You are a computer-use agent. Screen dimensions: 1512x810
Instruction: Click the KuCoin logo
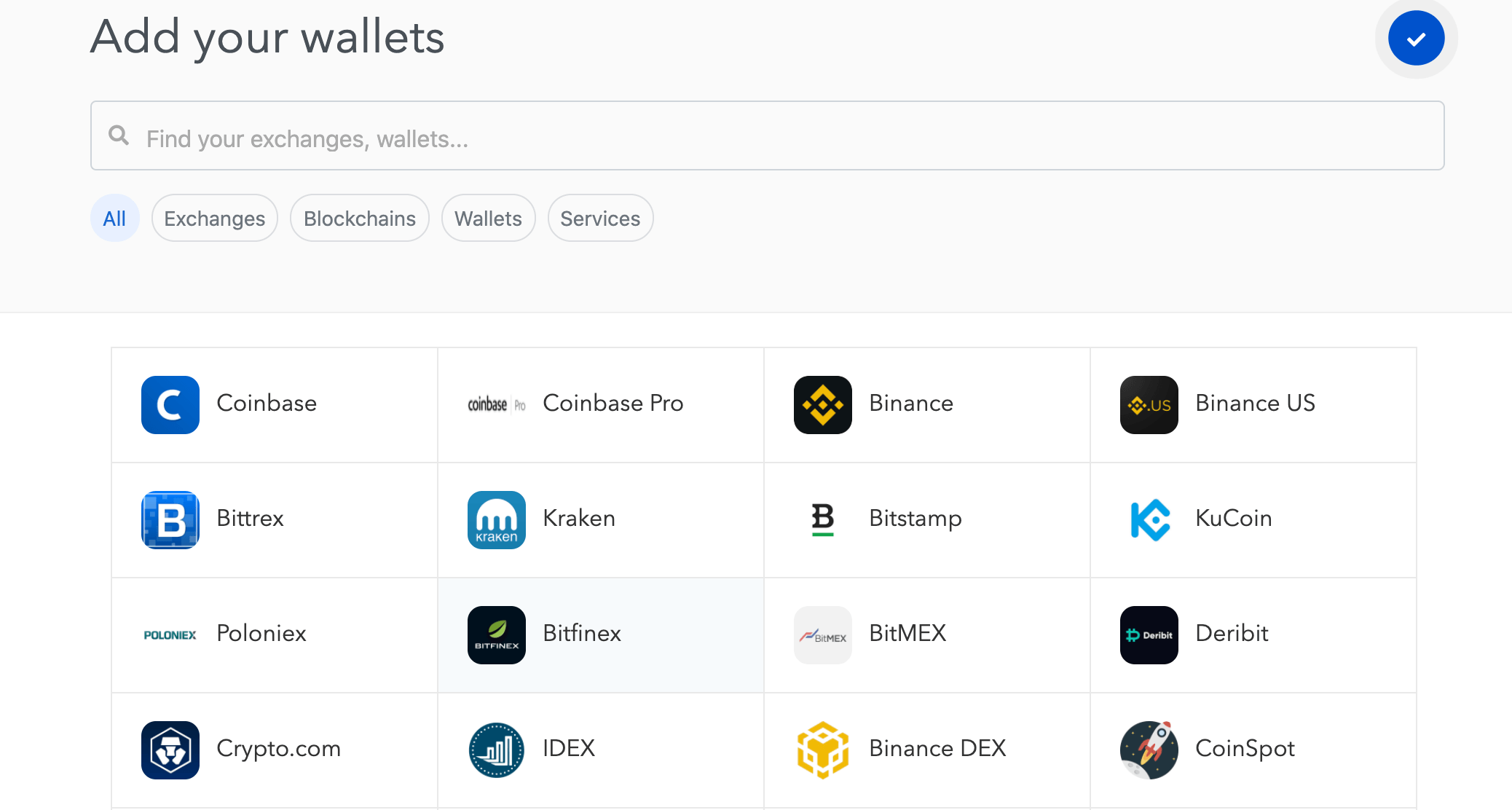pos(1149,519)
